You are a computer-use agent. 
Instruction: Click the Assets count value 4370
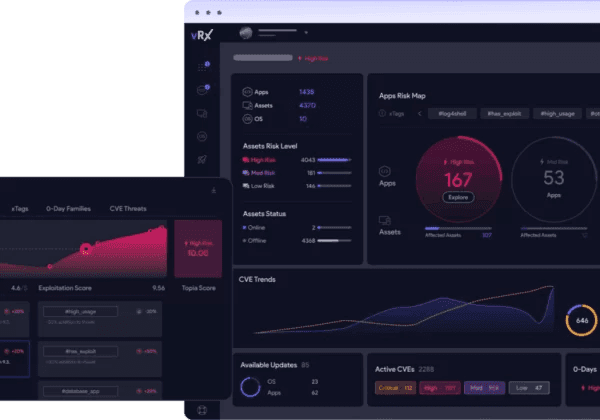tap(307, 105)
